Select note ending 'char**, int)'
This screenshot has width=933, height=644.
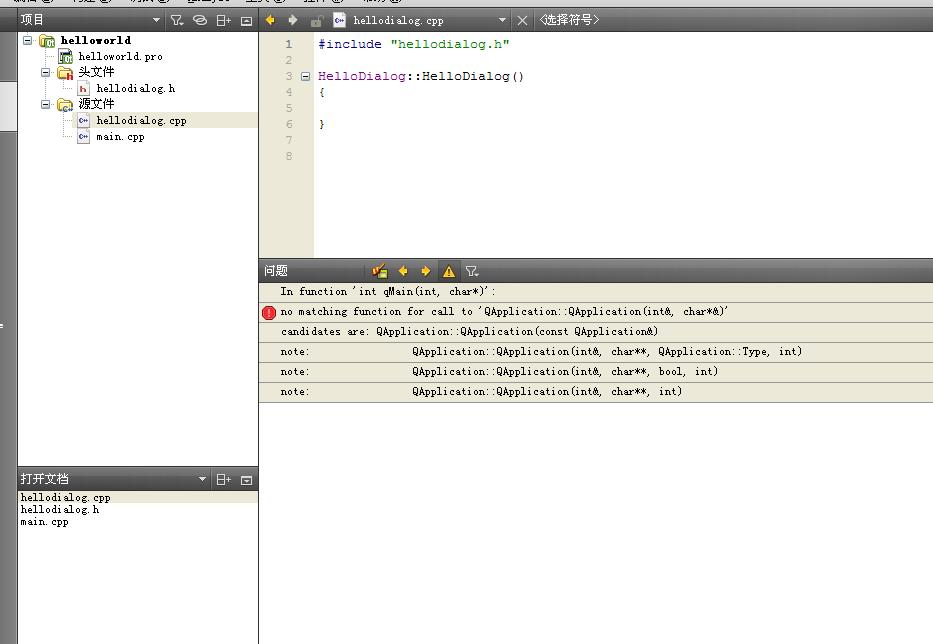coord(596,392)
